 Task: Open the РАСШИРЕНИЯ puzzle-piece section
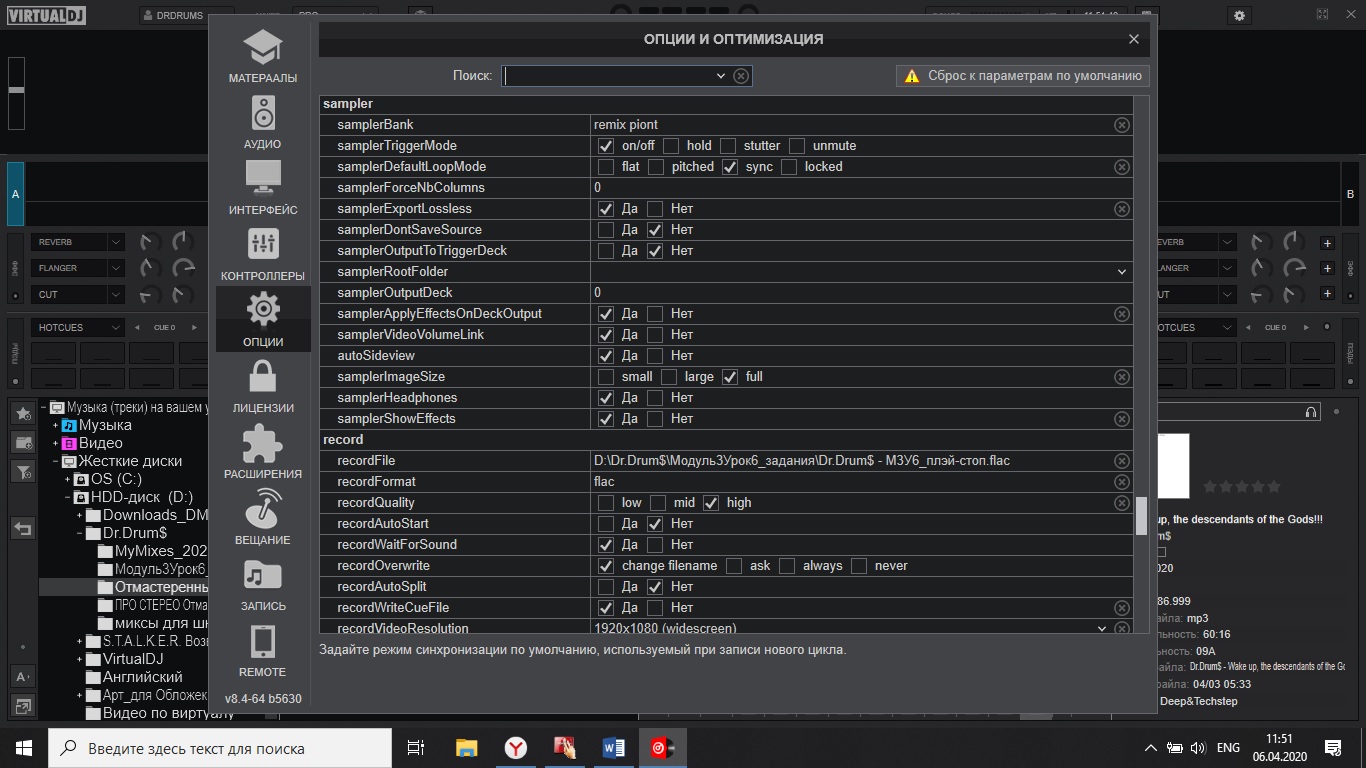point(263,452)
